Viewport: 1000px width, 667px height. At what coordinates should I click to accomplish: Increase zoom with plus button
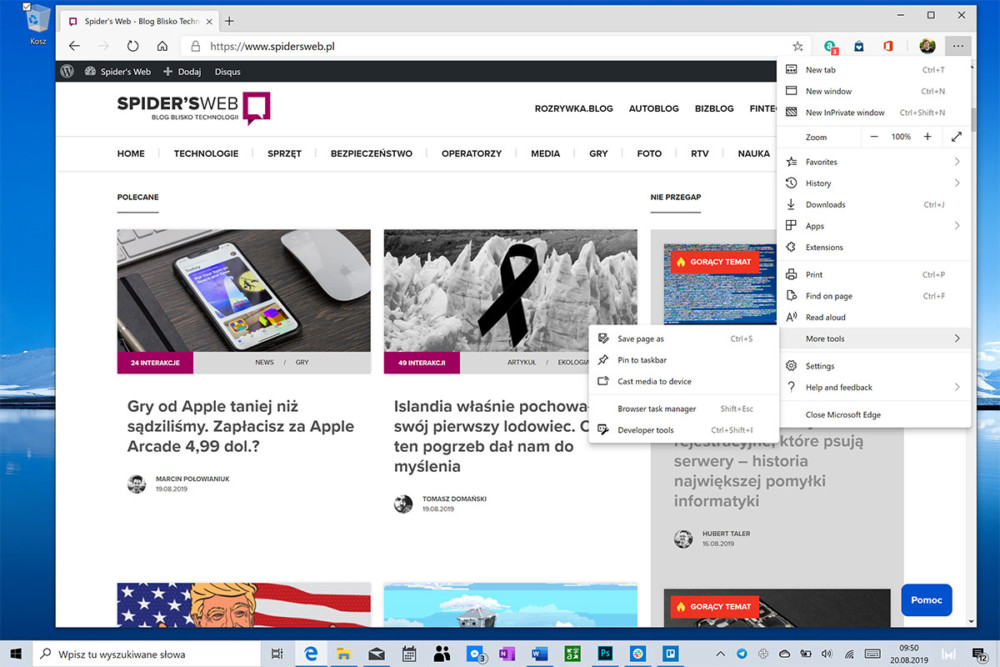point(927,136)
